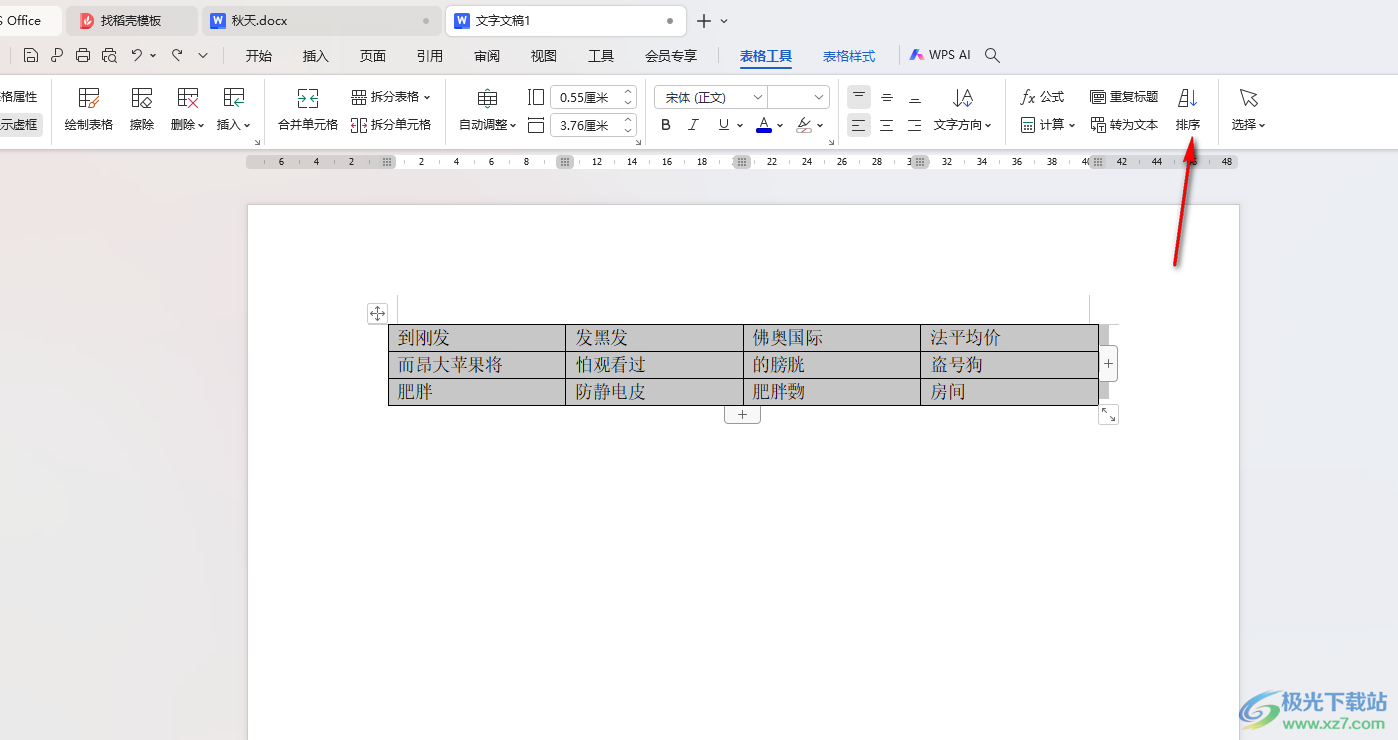Insert a Formula (公式) in the table
This screenshot has width=1398, height=740.
(1042, 97)
